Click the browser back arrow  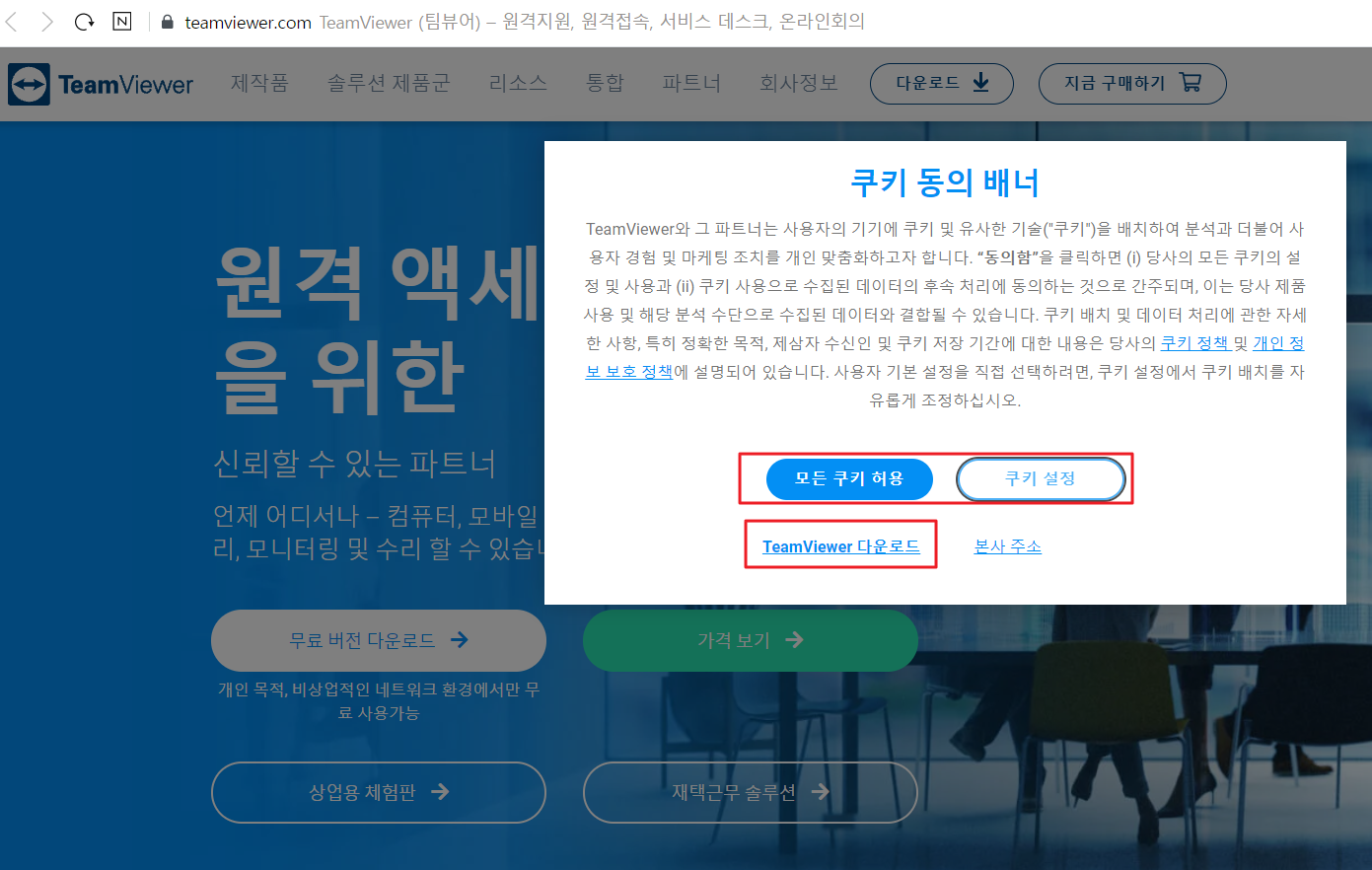[12, 22]
